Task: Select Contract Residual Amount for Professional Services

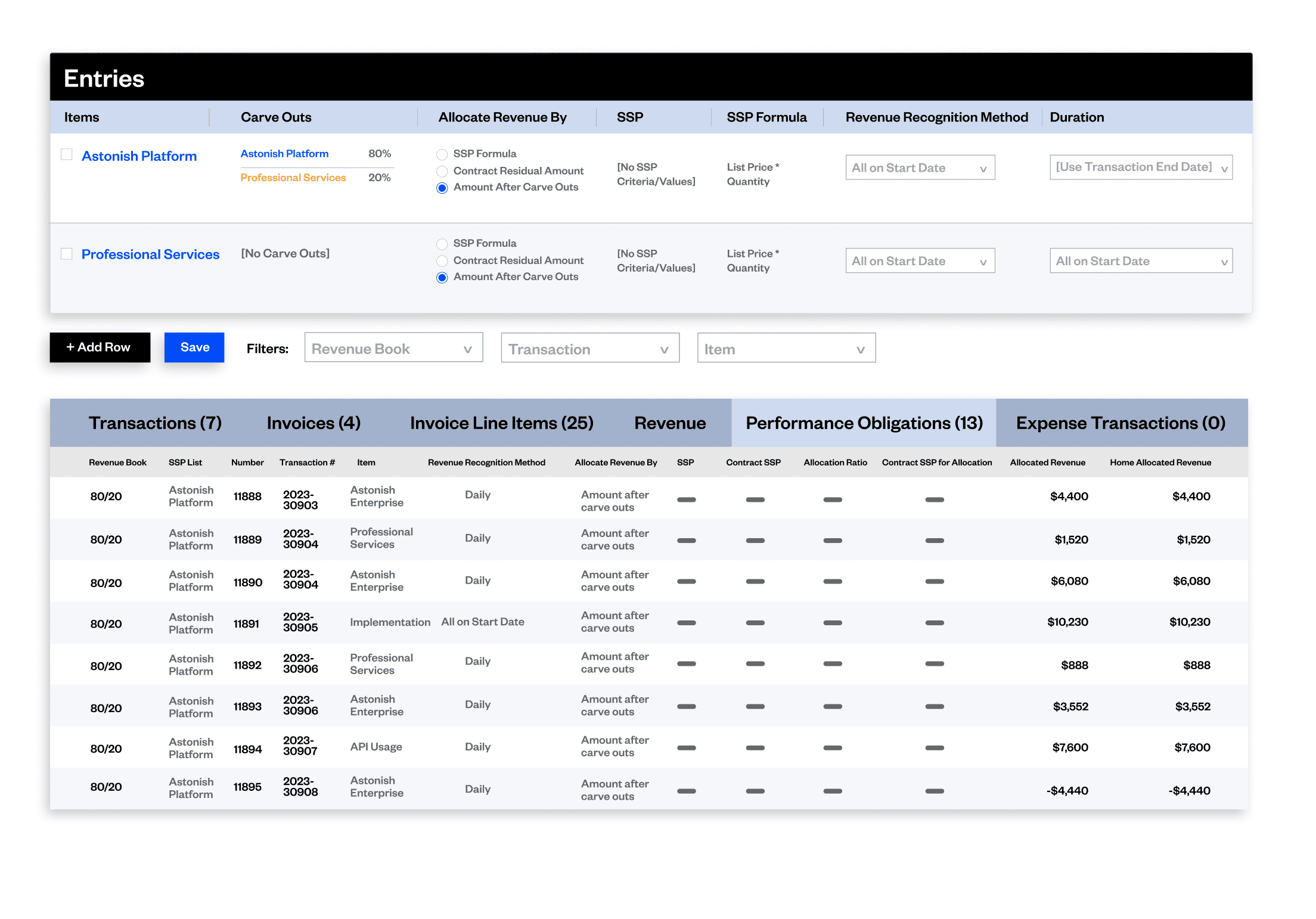Action: pyautogui.click(x=442, y=261)
